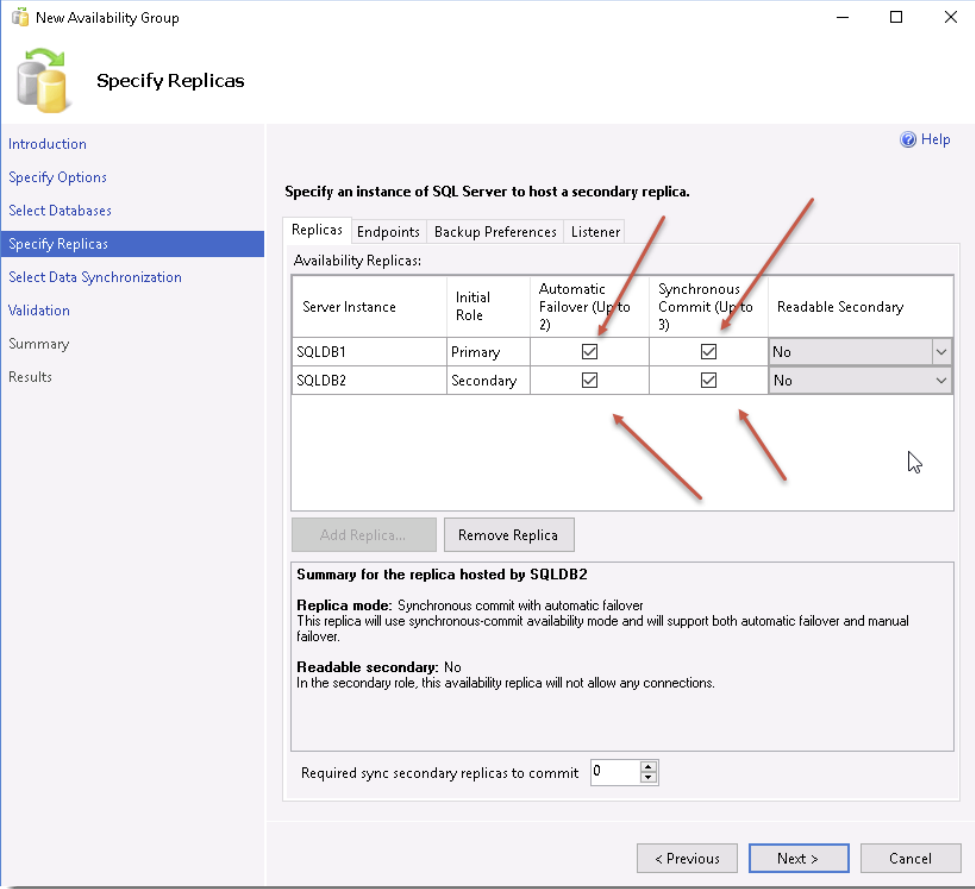Screen dimensions: 975x889
Task: Uncheck Automatic Failover for SQLDB1
Action: tap(589, 352)
